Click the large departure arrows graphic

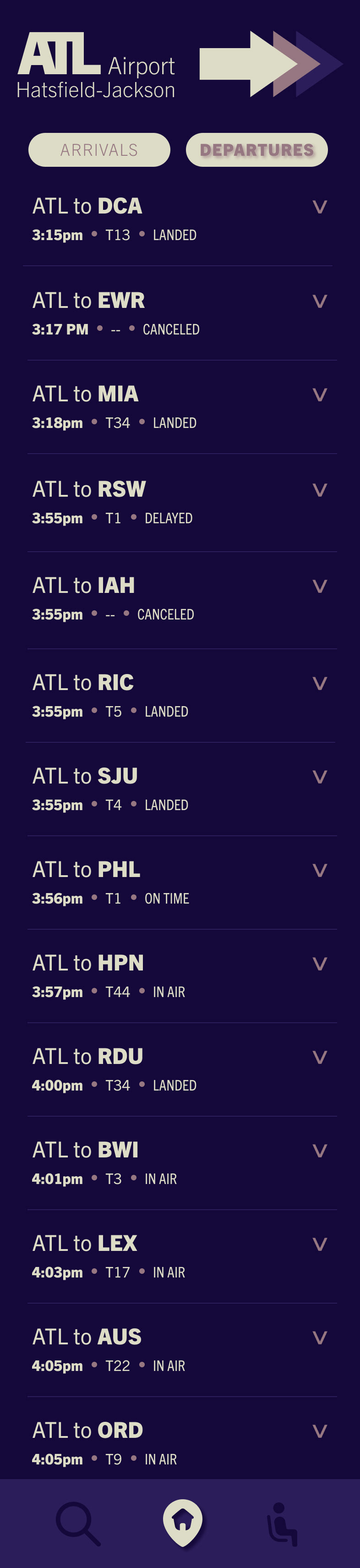point(271,64)
